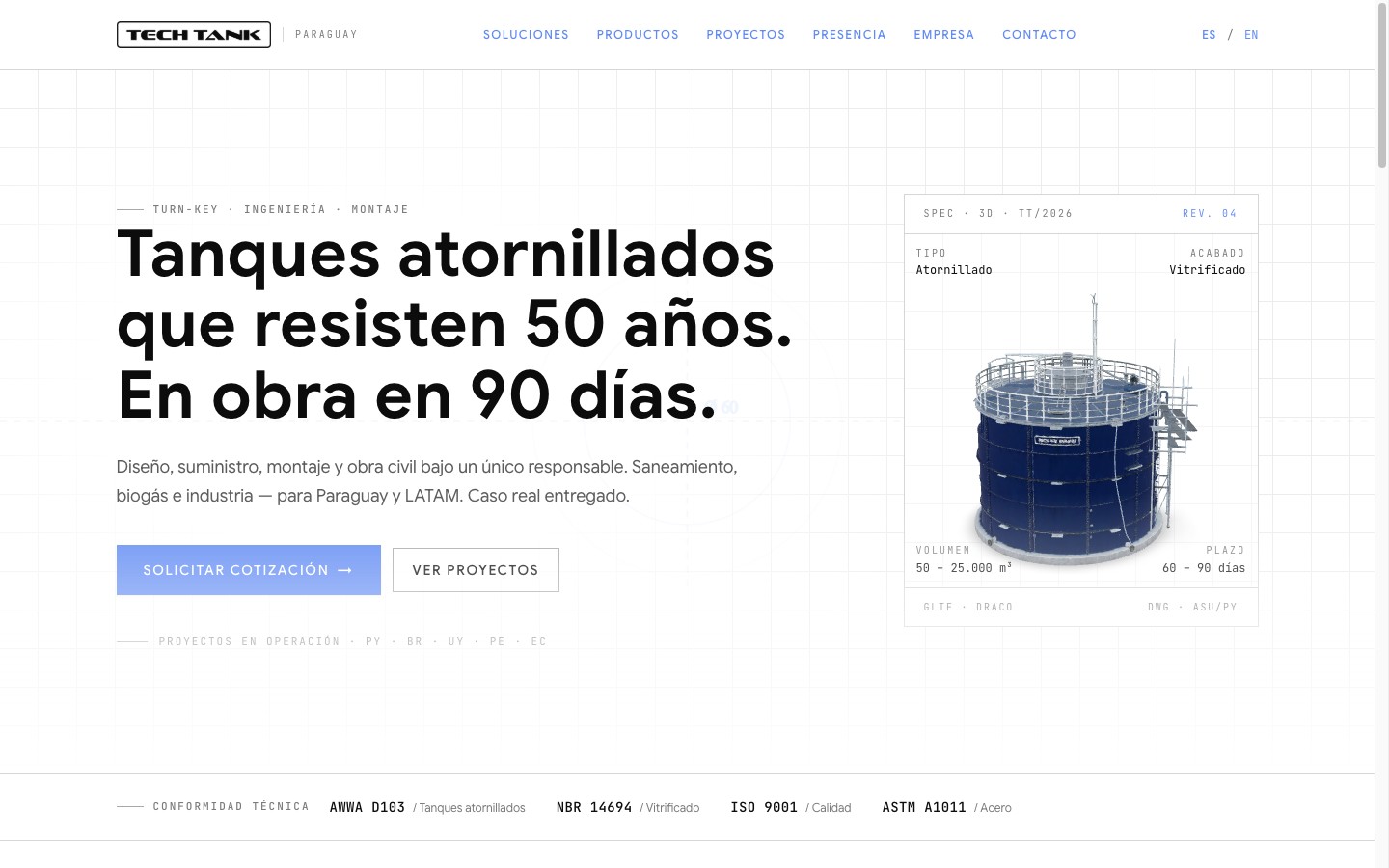Open the Presencia section
This screenshot has height=868, width=1389.
[x=849, y=35]
